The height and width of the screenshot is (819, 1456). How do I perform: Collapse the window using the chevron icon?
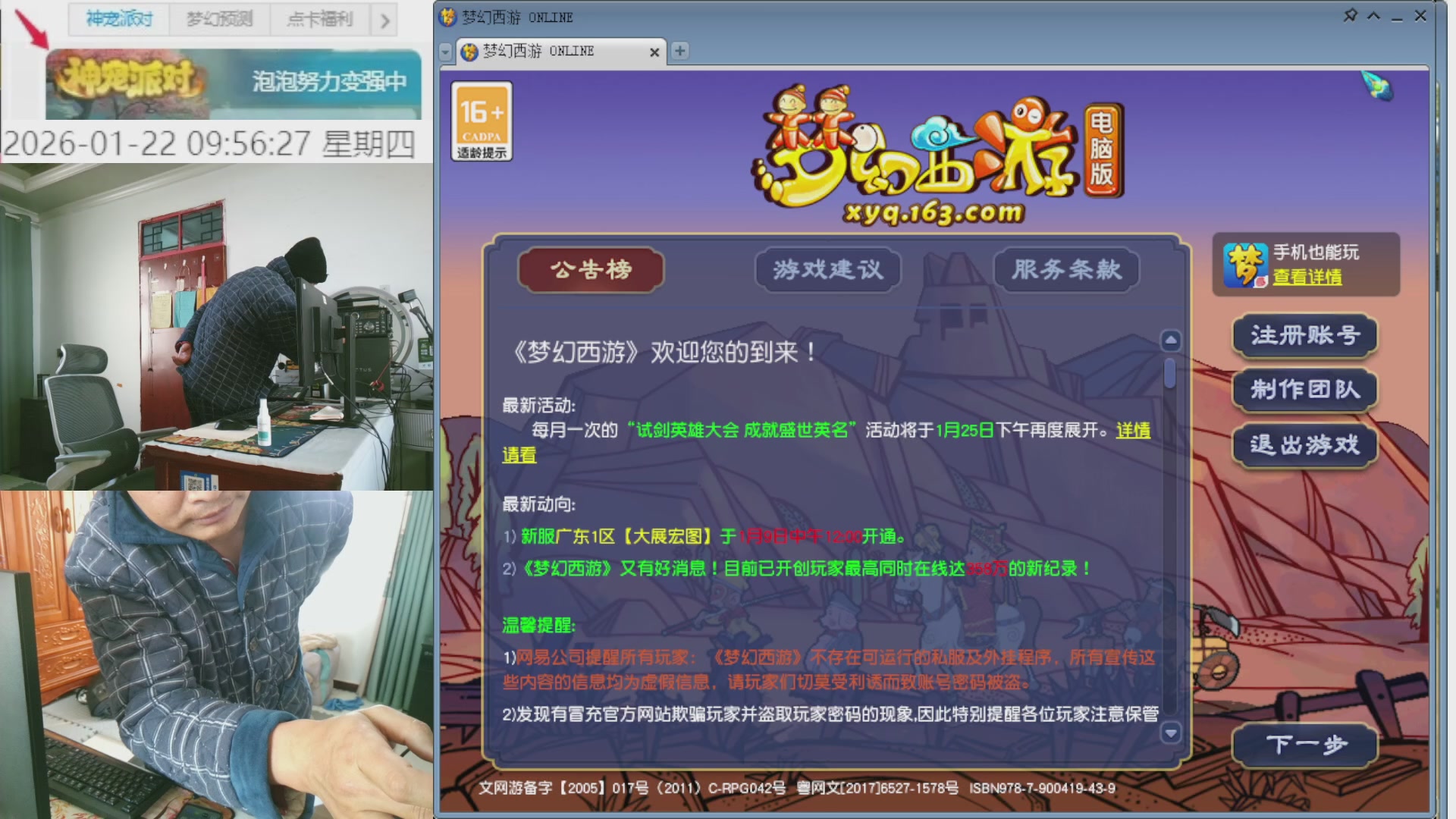tap(1373, 15)
